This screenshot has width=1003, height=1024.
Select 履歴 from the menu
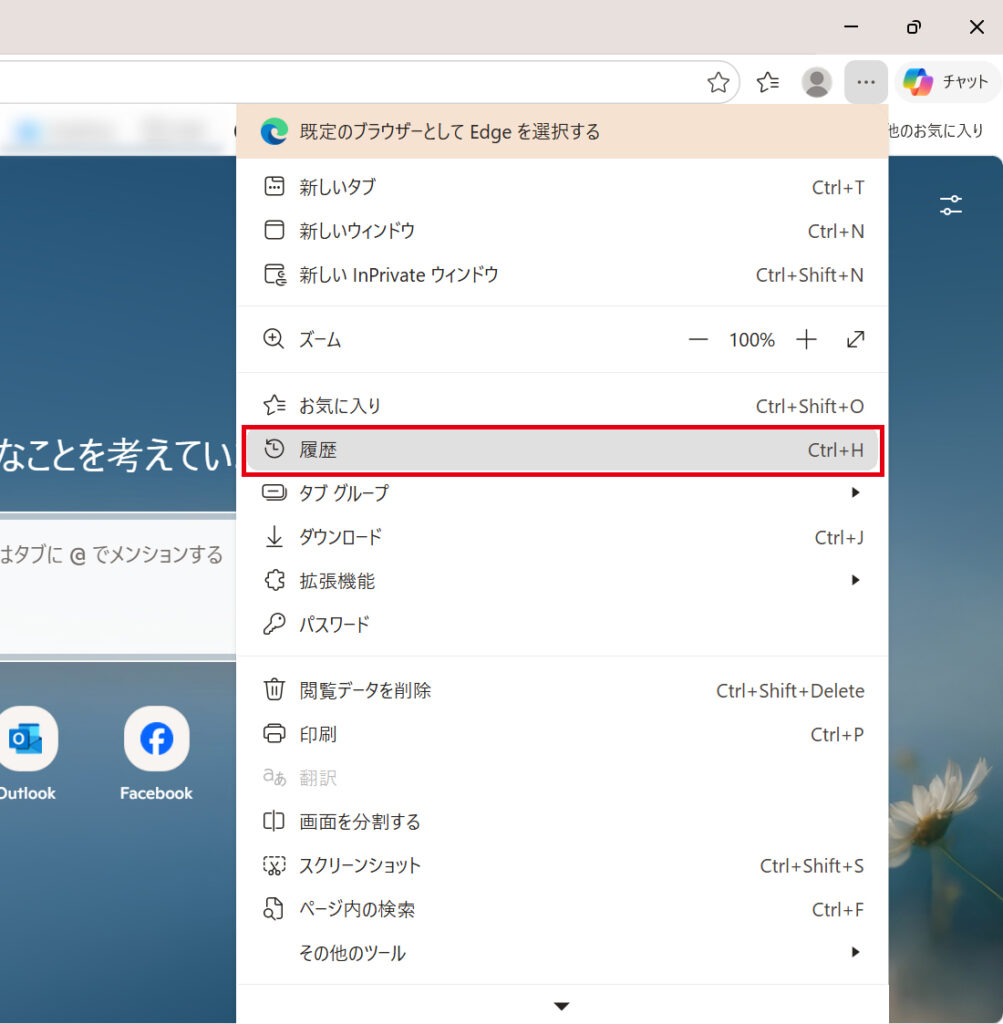click(562, 450)
